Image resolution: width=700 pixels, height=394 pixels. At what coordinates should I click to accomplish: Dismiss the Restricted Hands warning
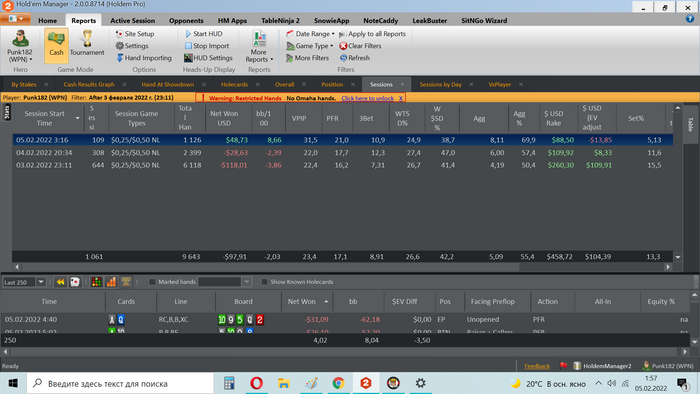[400, 98]
